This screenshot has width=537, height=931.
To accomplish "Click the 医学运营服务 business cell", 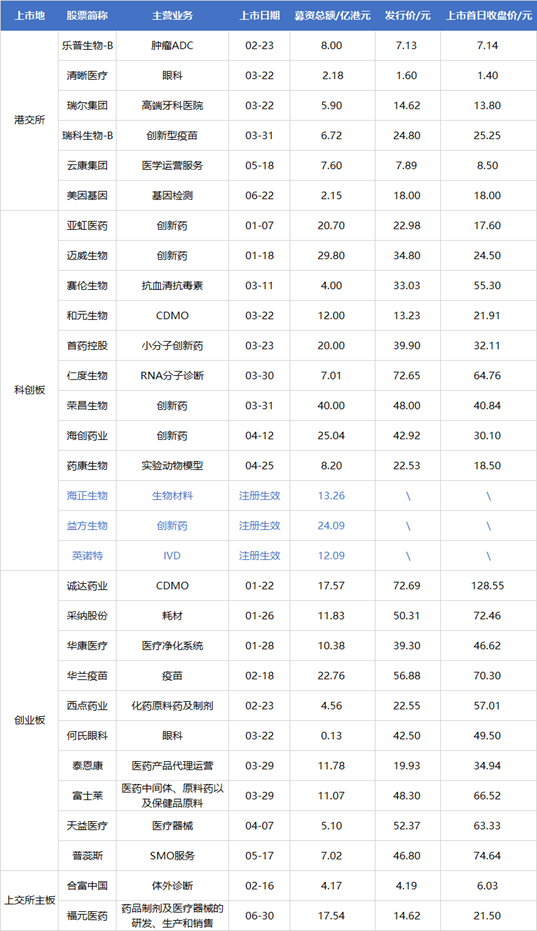I will [x=172, y=166].
